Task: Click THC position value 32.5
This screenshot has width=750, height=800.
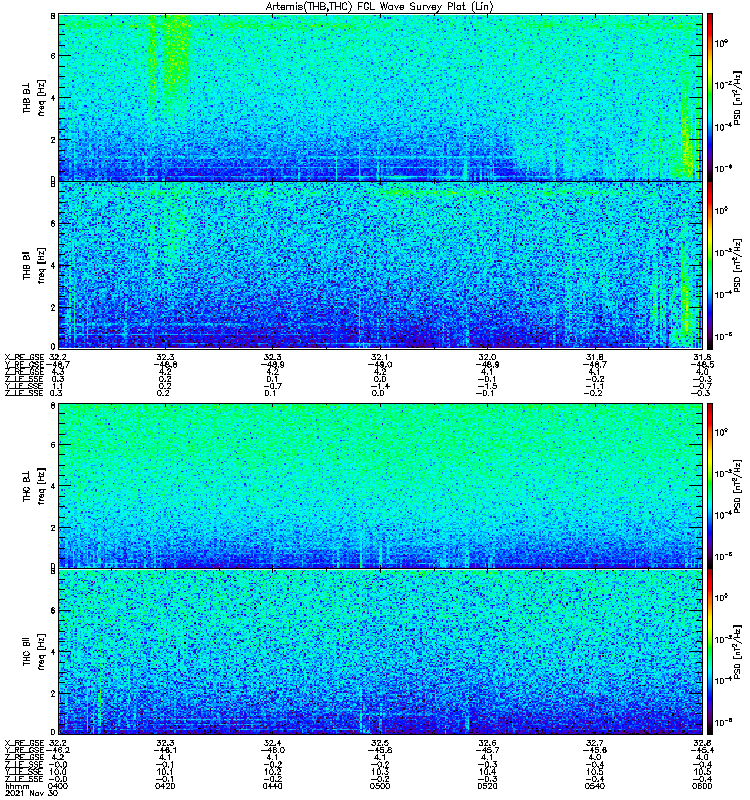Action: tap(380, 743)
